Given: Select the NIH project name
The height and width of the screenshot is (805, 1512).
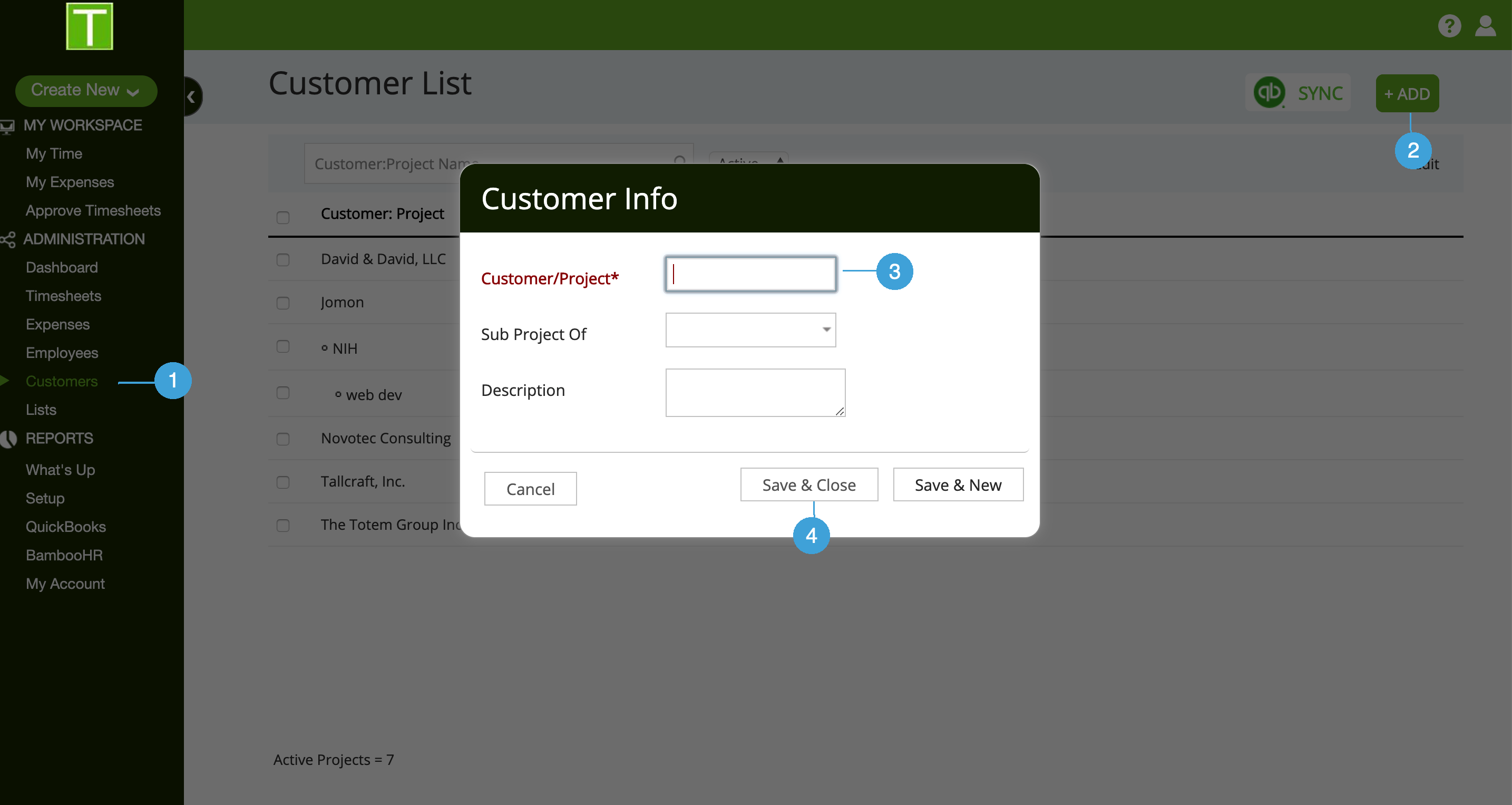Looking at the screenshot, I should click(345, 348).
